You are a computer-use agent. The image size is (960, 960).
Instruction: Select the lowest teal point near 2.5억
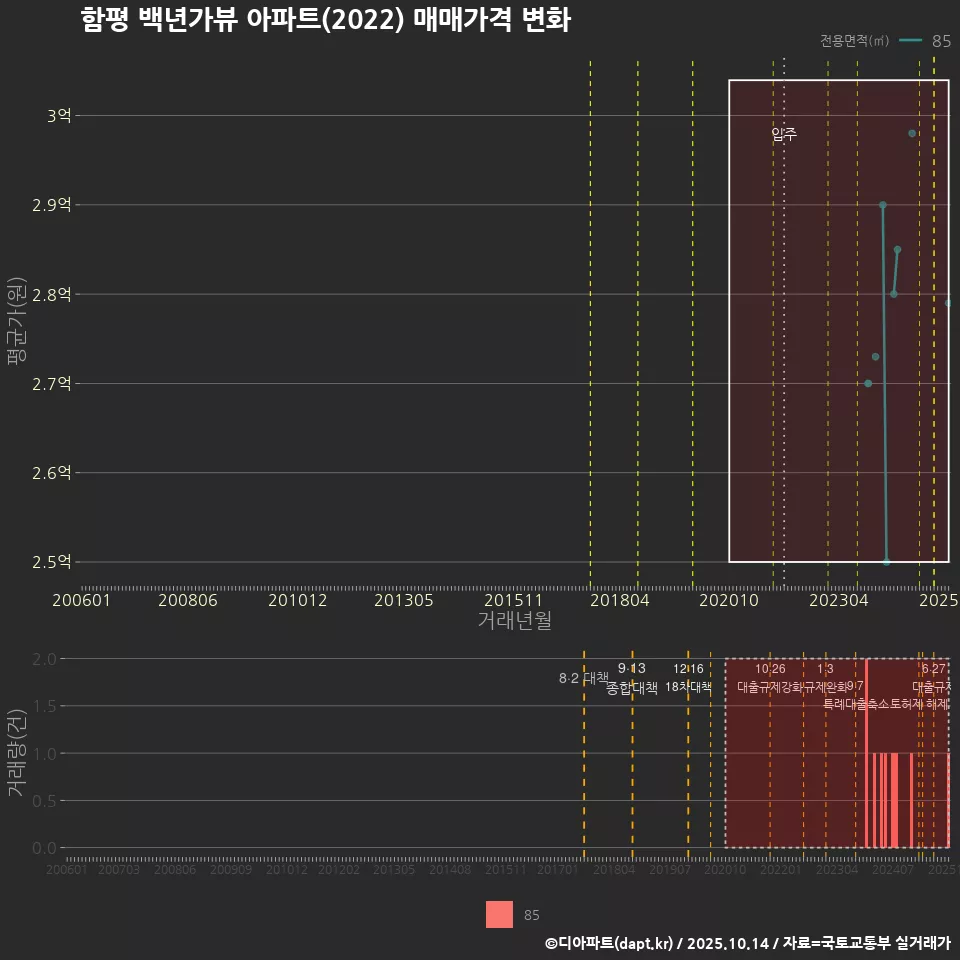coord(887,562)
